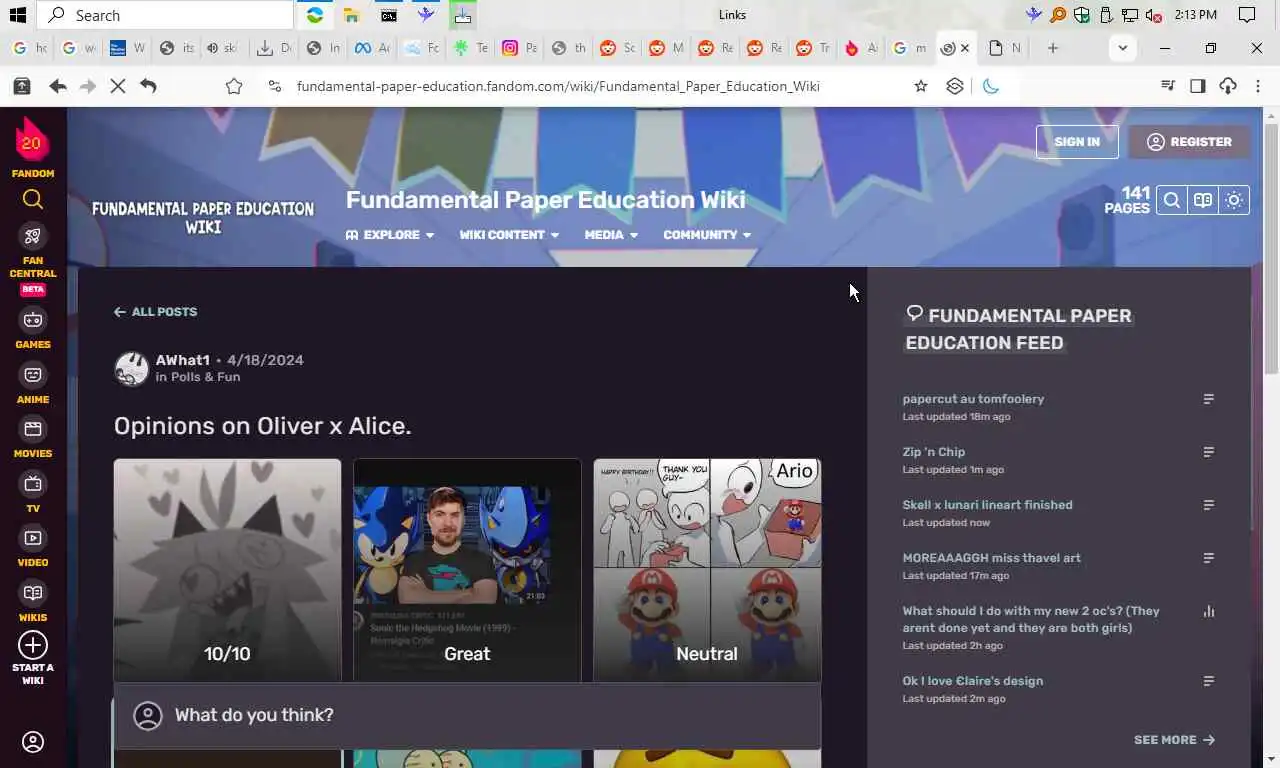The height and width of the screenshot is (768, 1280).
Task: Expand the Wiki Content dropdown menu
Action: [509, 235]
